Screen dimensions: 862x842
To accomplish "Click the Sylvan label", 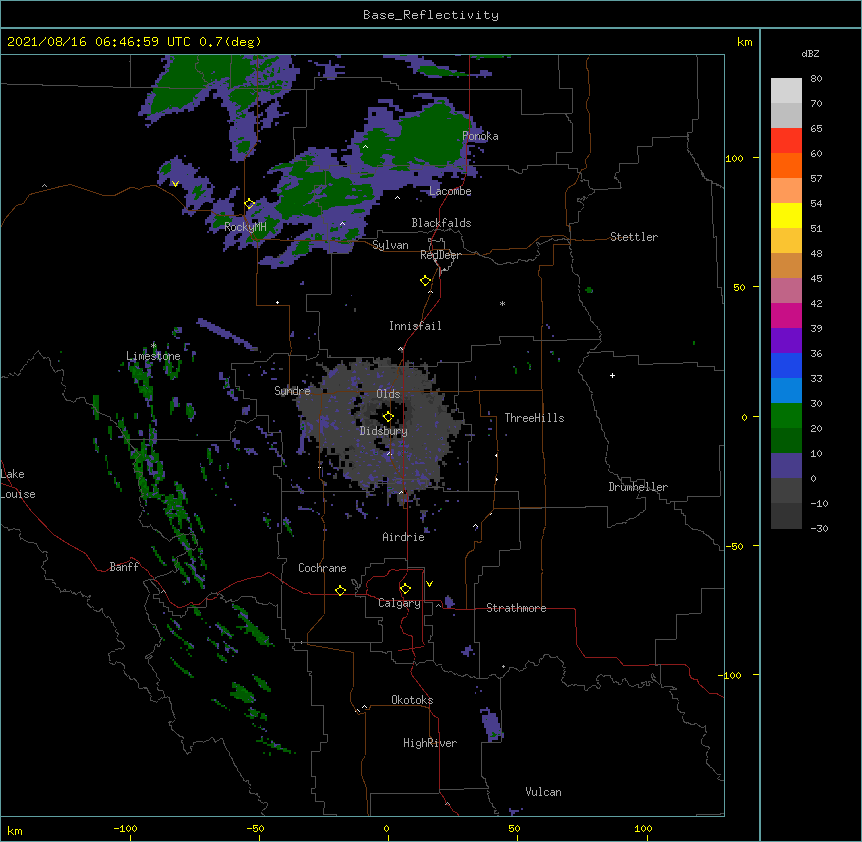I will pos(390,245).
